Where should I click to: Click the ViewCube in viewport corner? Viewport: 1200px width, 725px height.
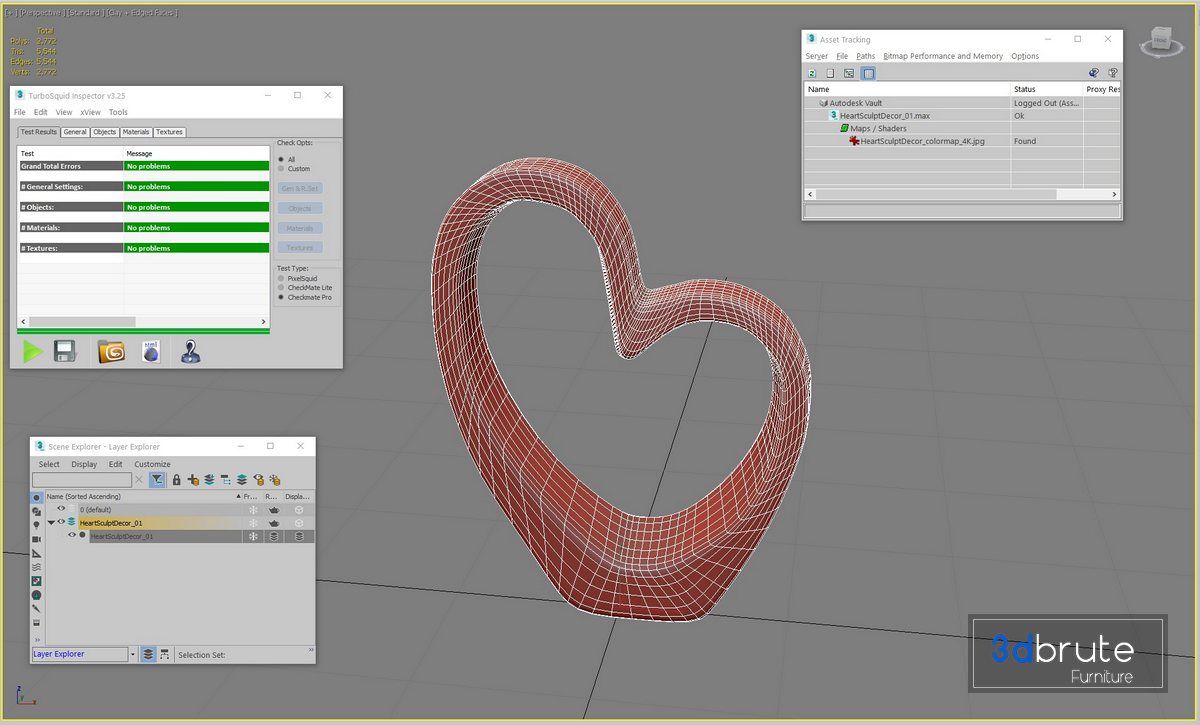(x=1160, y=40)
